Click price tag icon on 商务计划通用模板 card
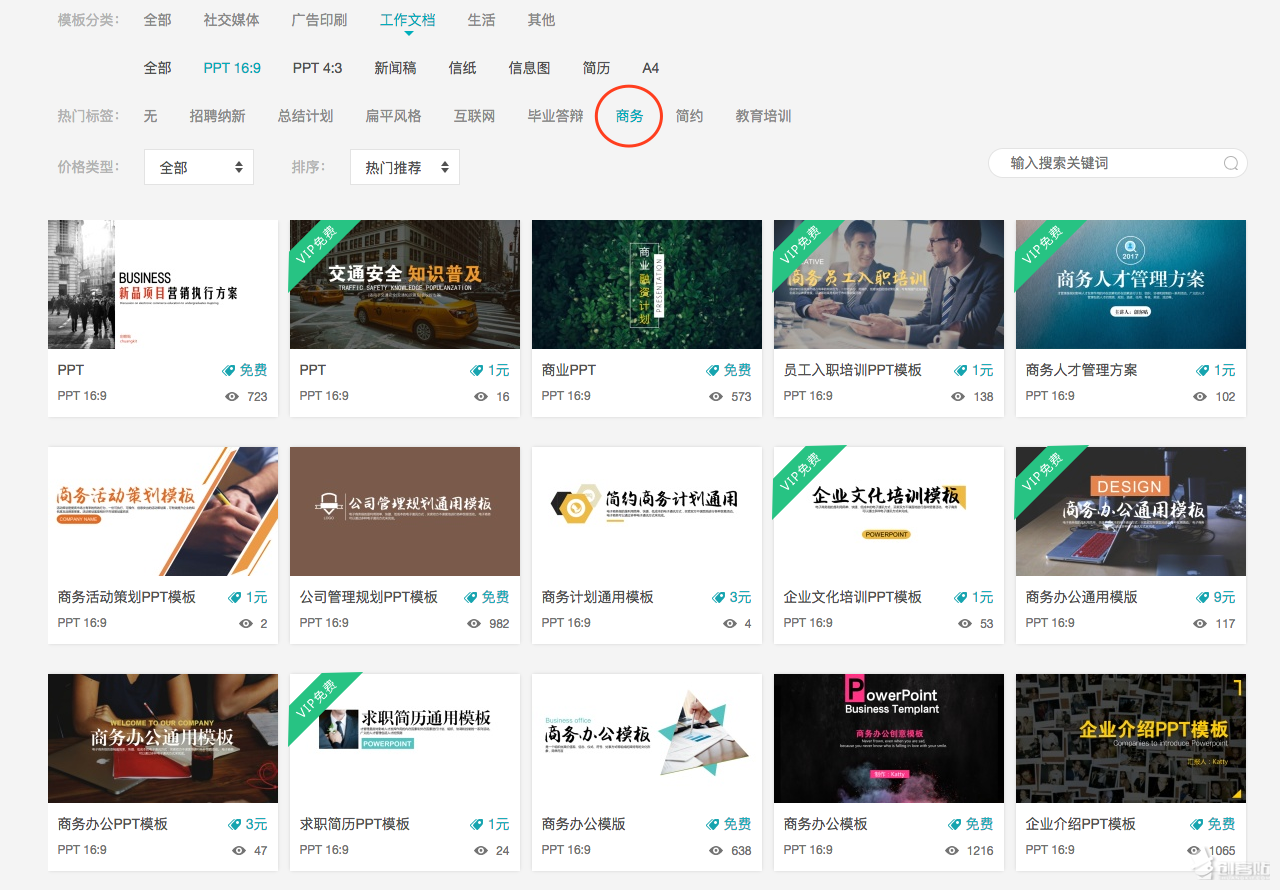 (719, 597)
